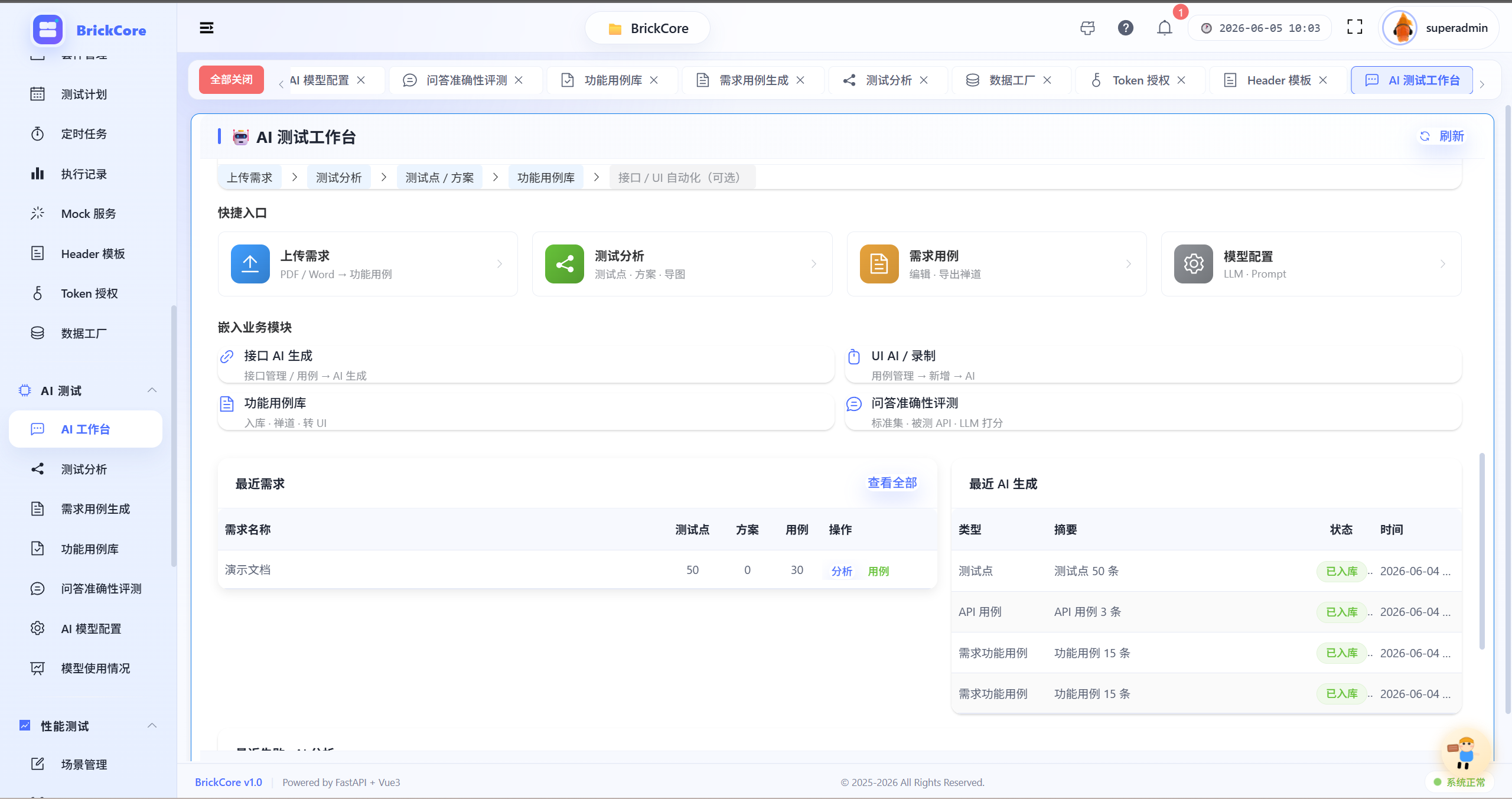Open 执行记录 in the sidebar

(x=86, y=174)
